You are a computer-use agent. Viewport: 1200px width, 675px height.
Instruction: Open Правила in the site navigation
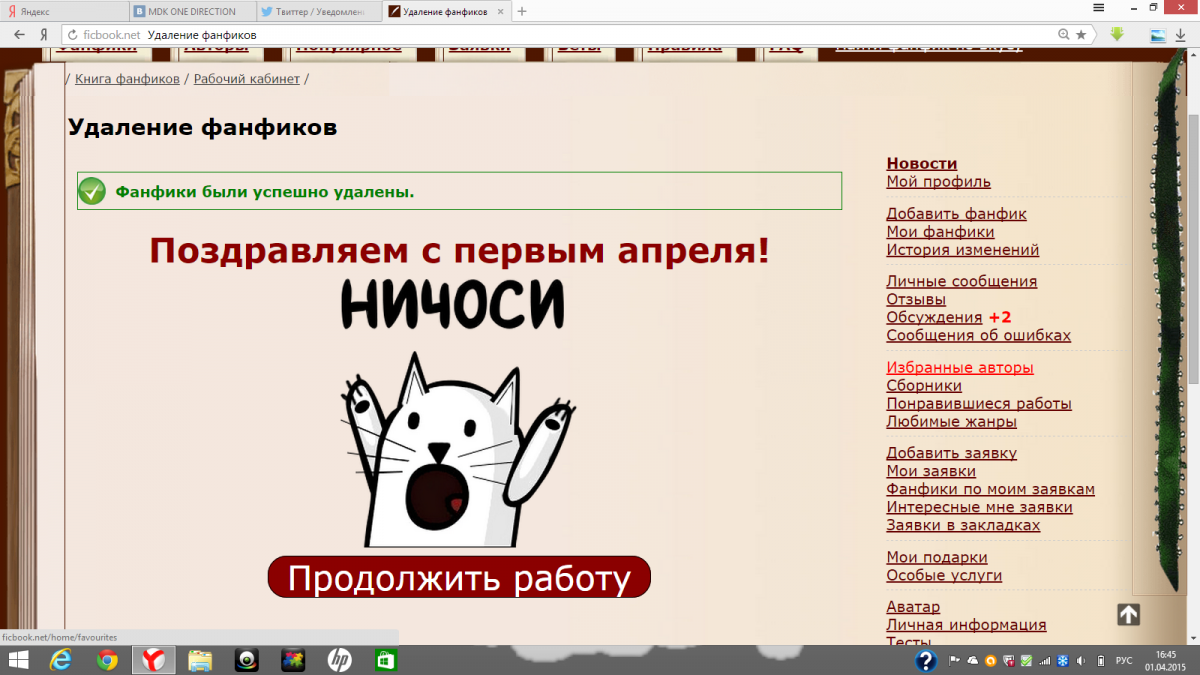tap(684, 44)
